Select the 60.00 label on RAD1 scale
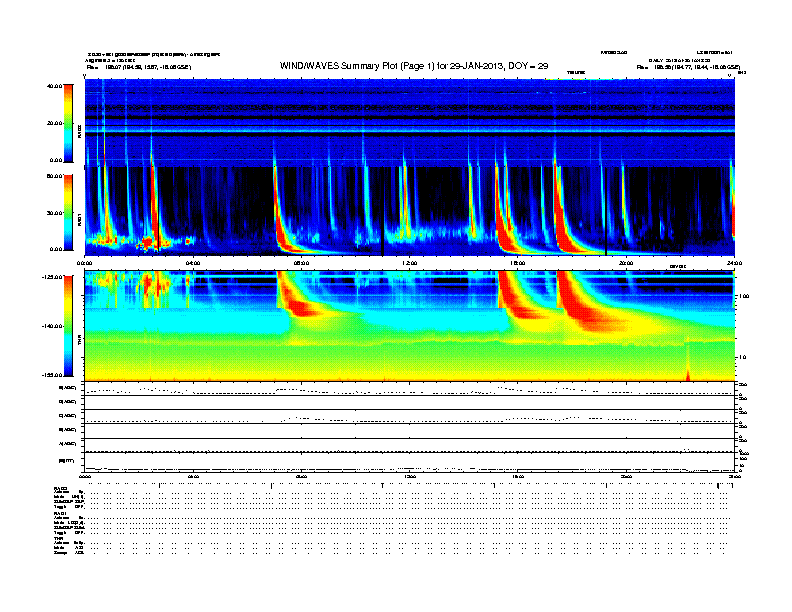 click(x=54, y=176)
